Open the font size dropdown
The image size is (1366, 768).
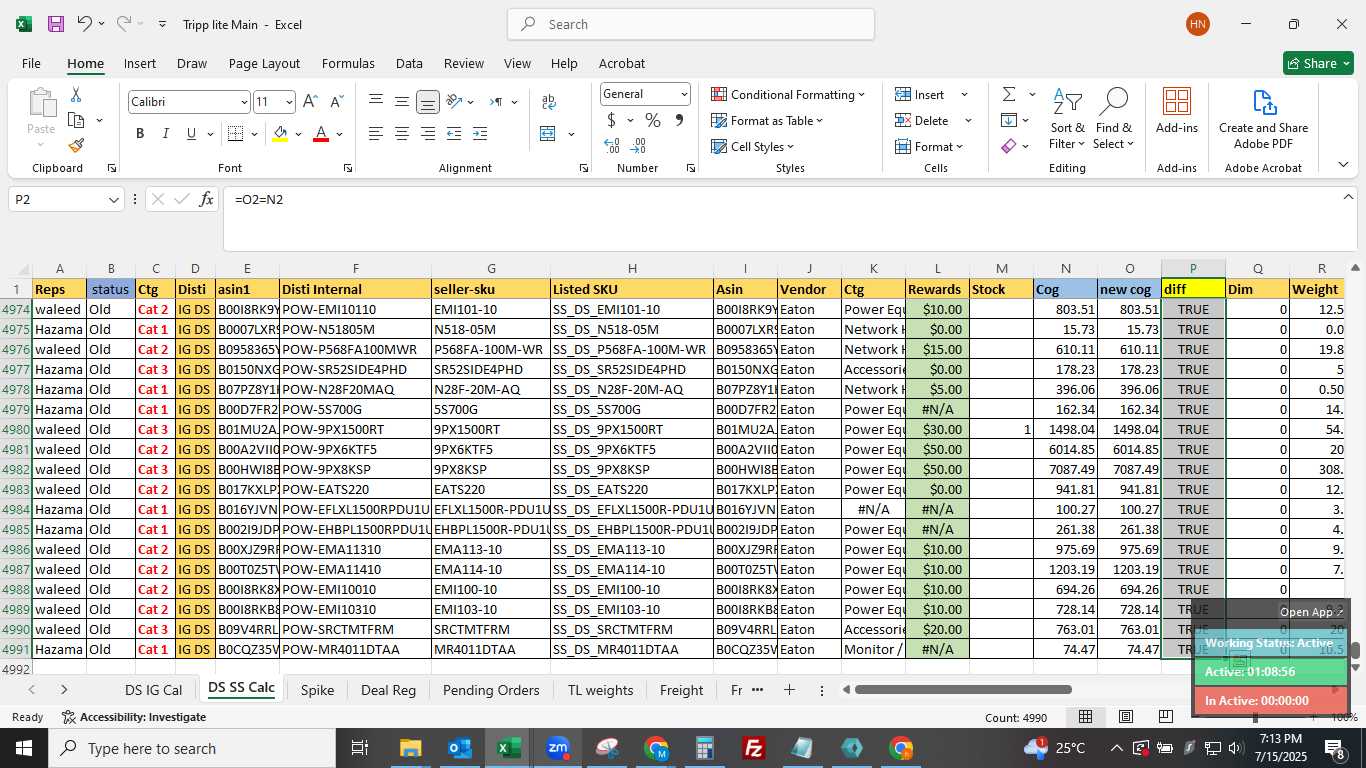point(289,102)
